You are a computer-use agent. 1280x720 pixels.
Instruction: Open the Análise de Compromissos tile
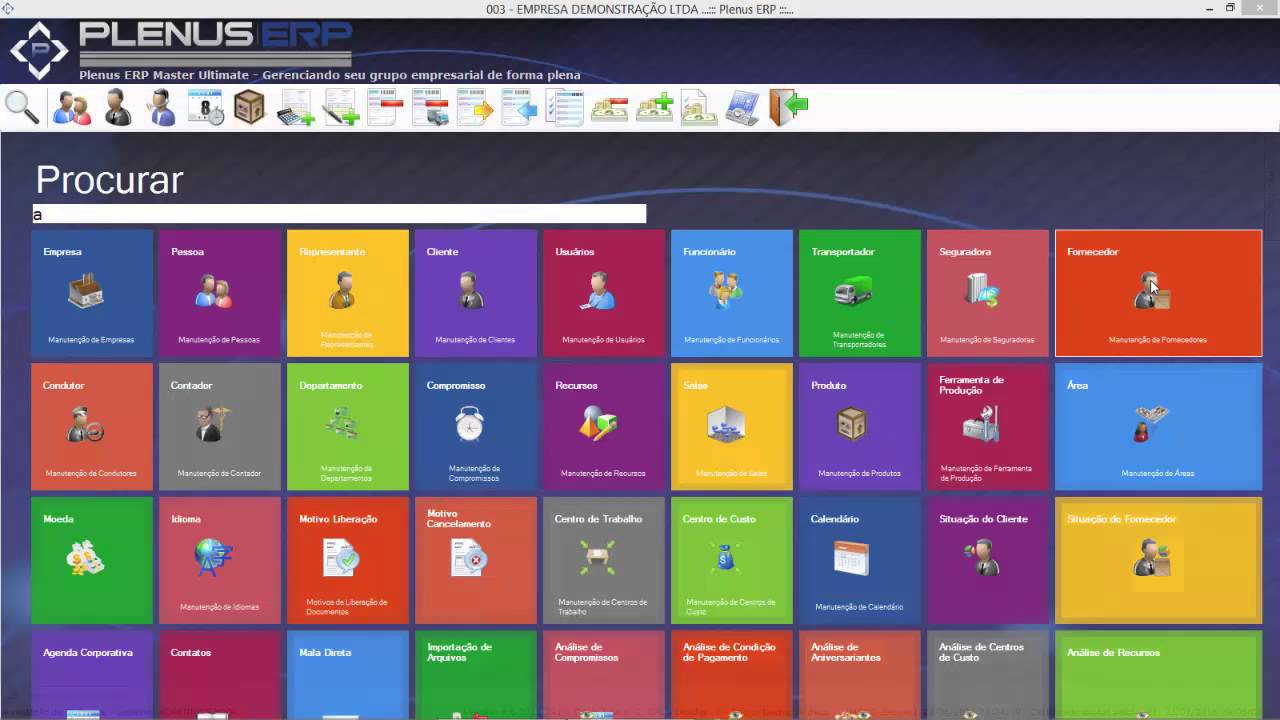(x=604, y=675)
